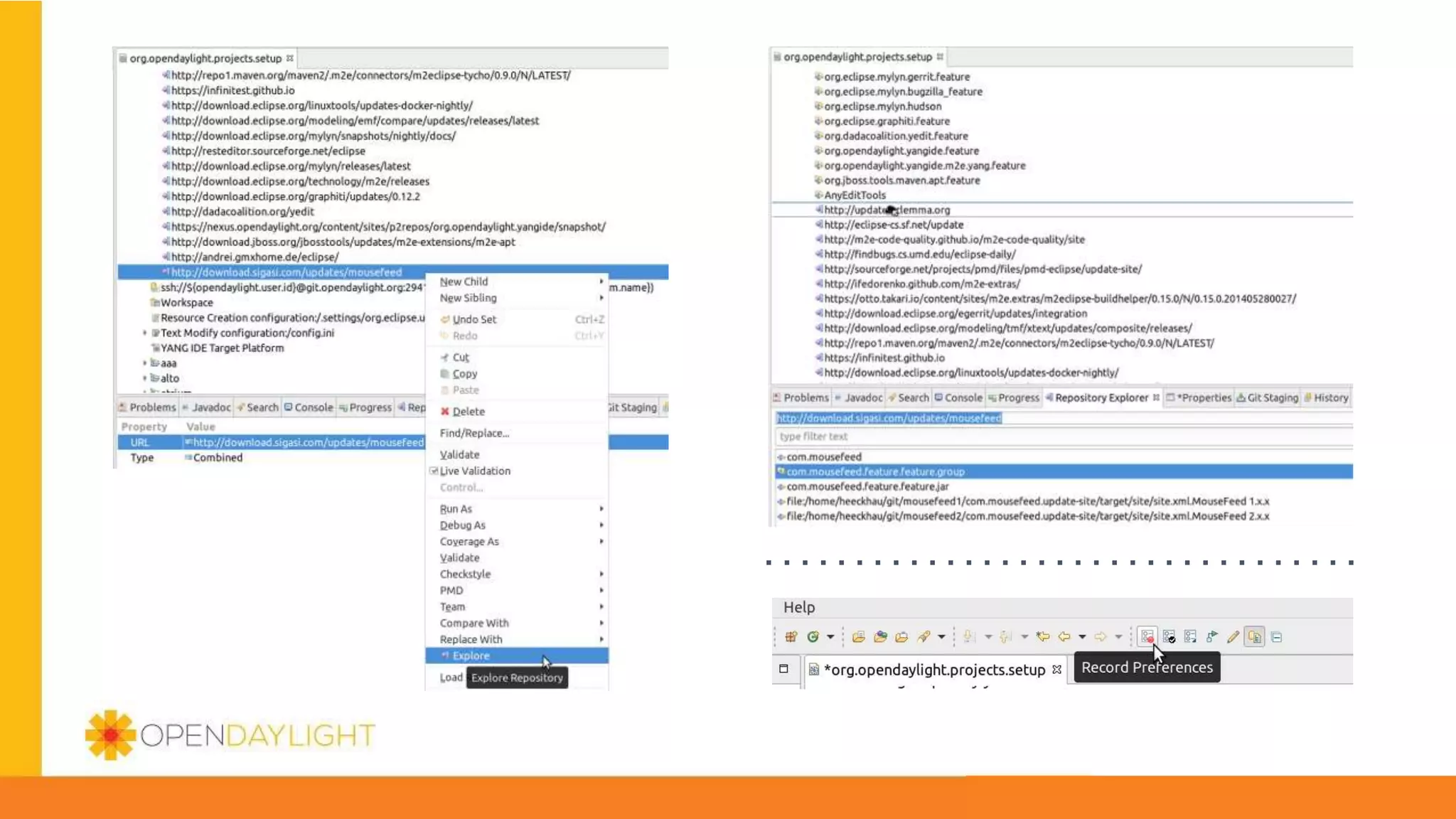Click the yellow pencil edit toolbar icon

pyautogui.click(x=1233, y=637)
